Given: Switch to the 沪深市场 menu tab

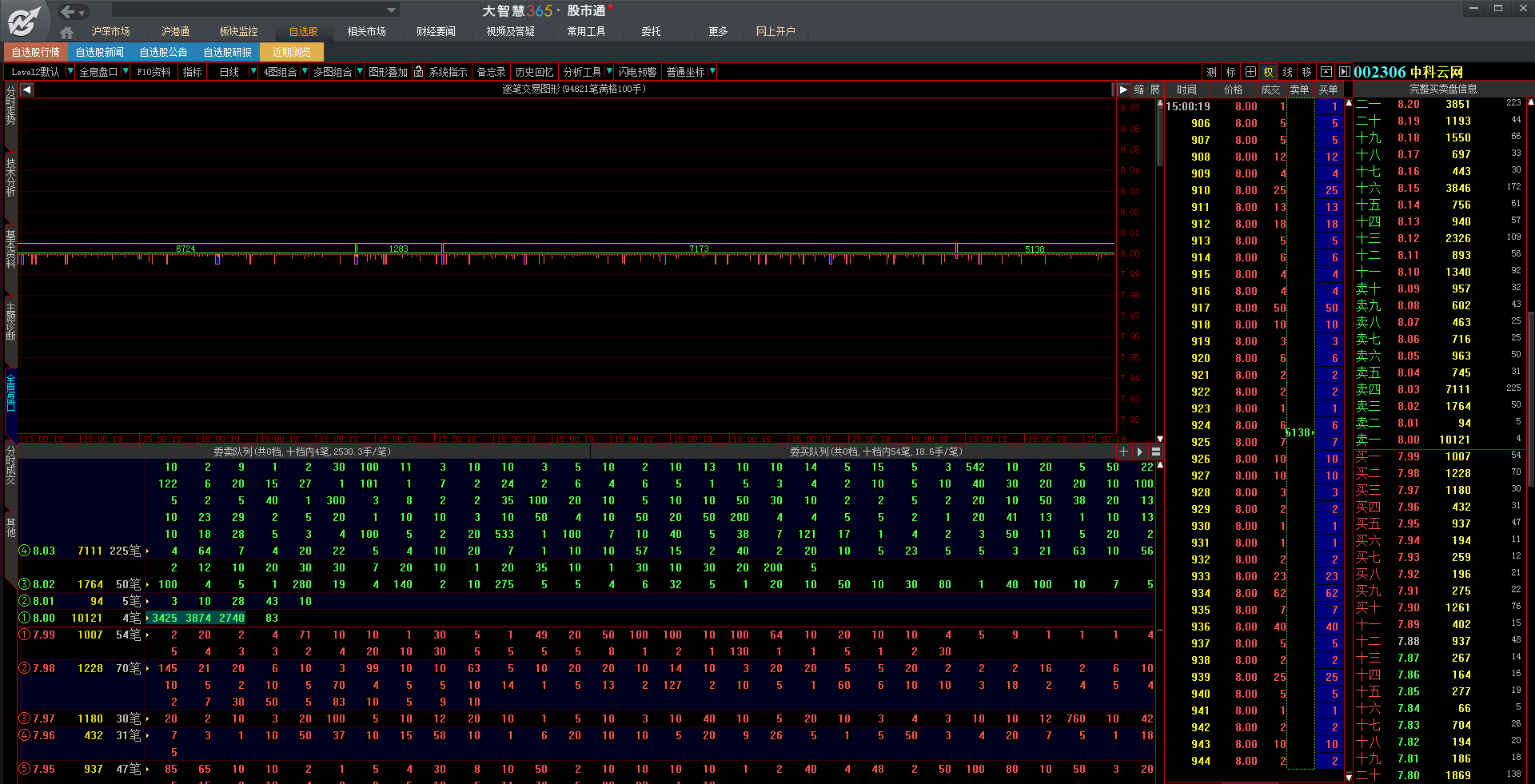Looking at the screenshot, I should (110, 31).
